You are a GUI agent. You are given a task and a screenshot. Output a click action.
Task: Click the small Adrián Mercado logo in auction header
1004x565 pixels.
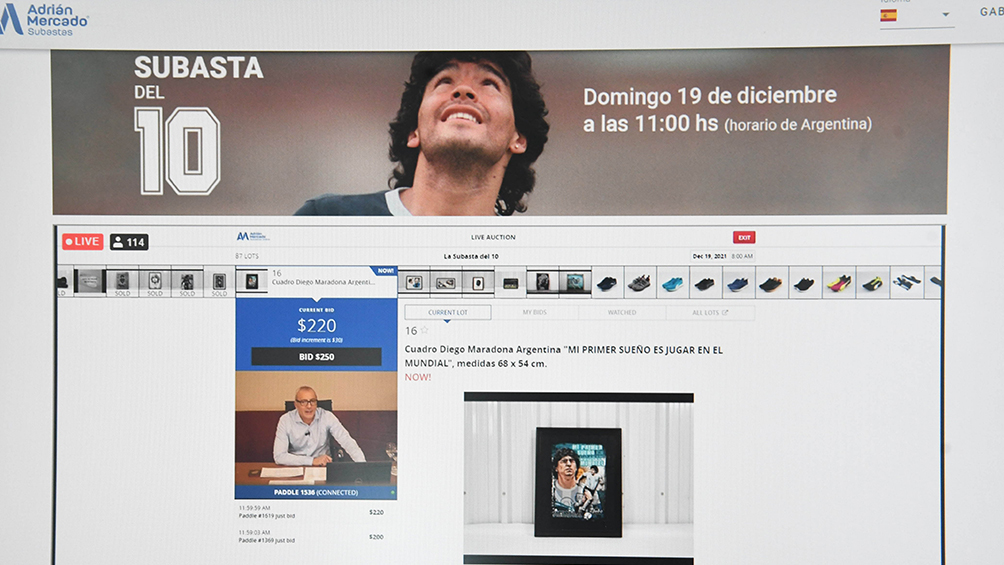click(x=253, y=237)
